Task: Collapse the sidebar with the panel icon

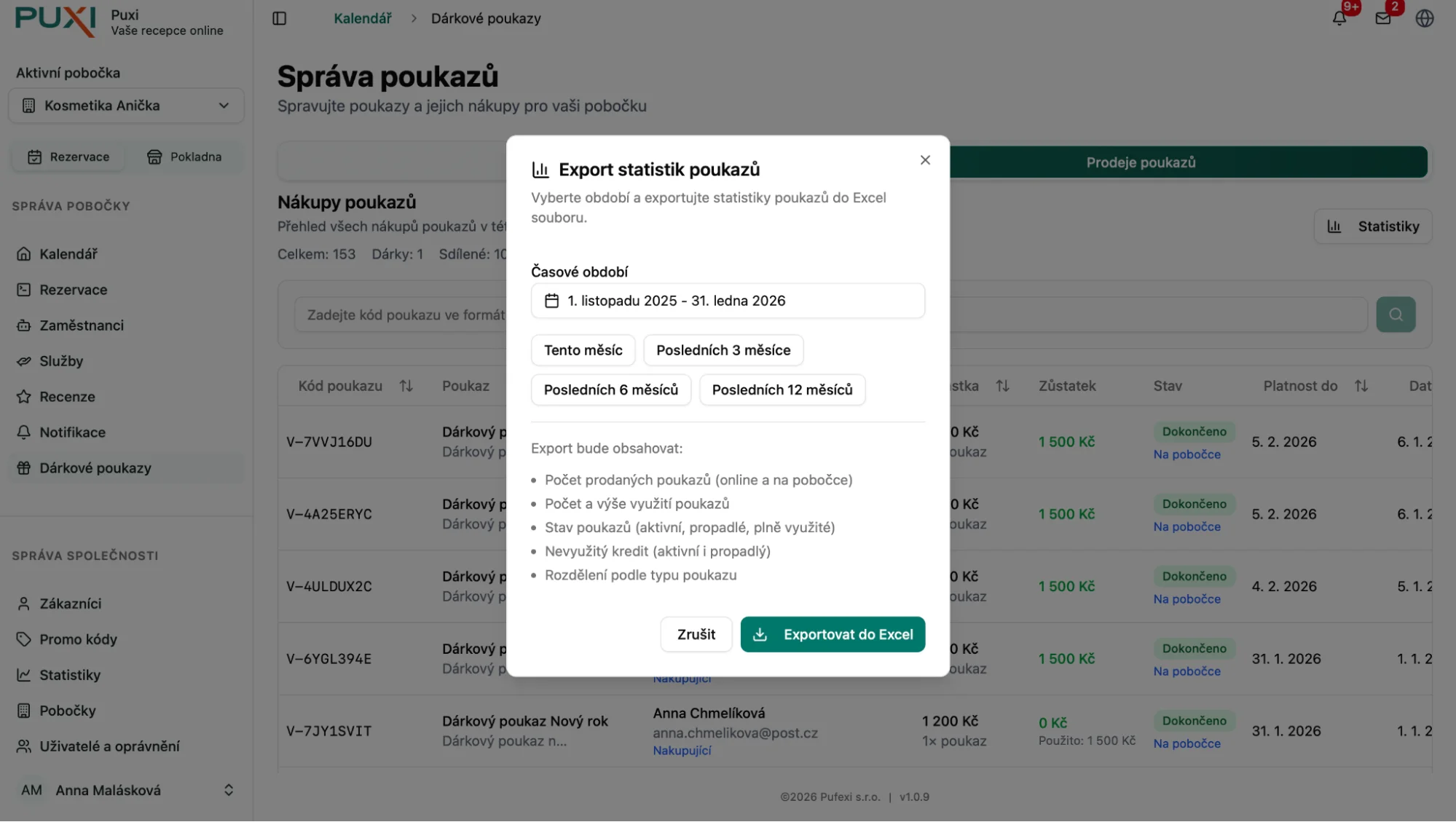Action: tap(280, 18)
